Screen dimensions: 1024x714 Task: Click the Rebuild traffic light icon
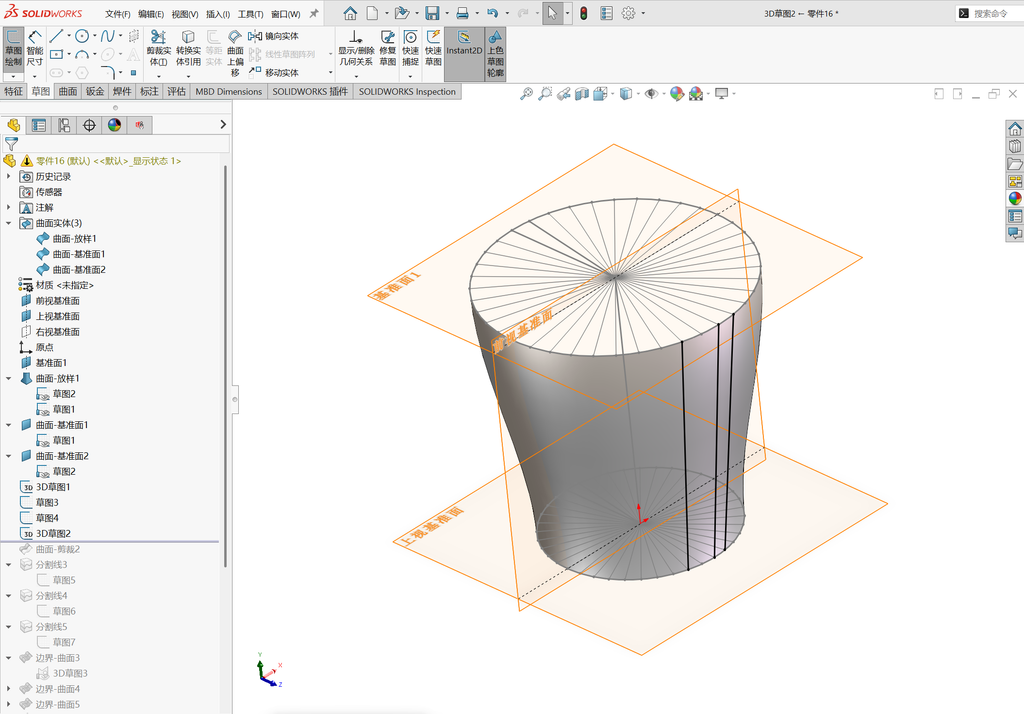tap(584, 13)
